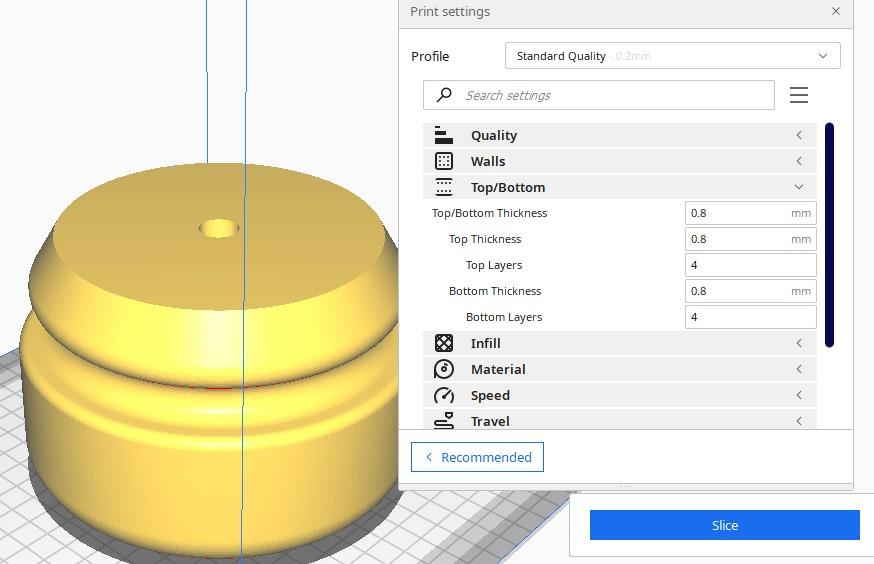
Task: Click the Speed gauge icon
Action: [x=444, y=395]
